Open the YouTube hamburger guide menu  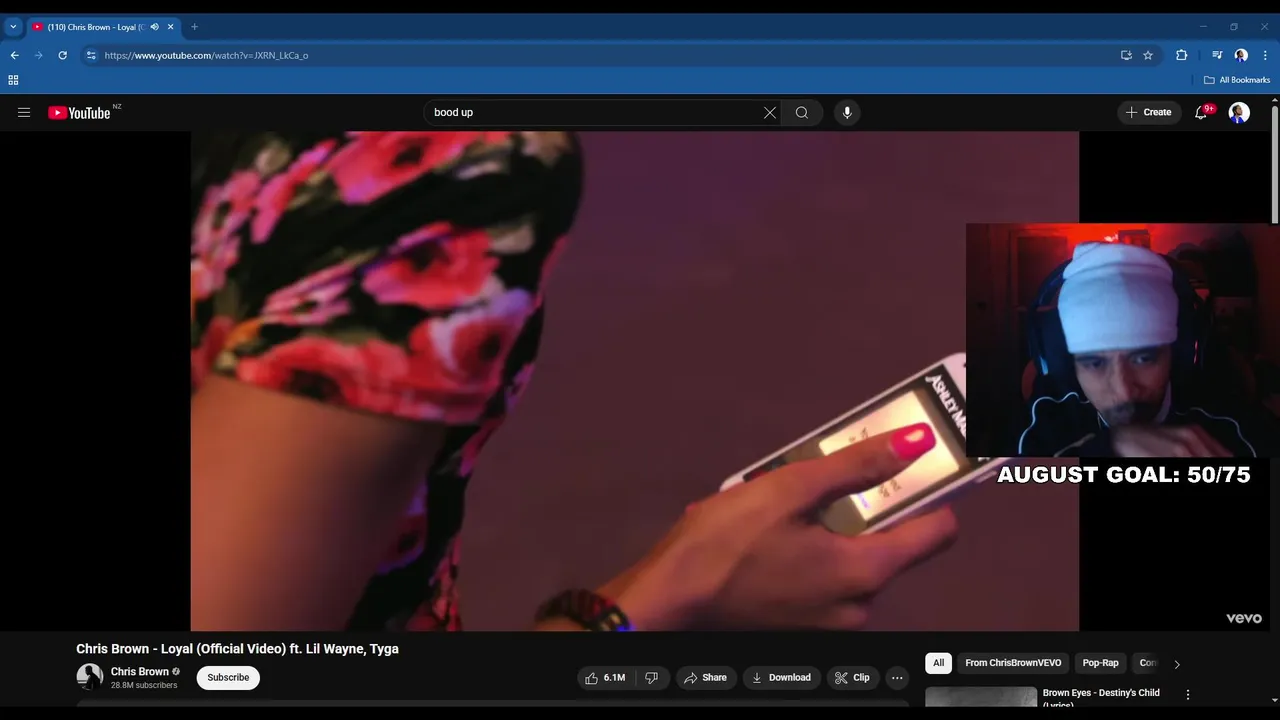click(24, 113)
